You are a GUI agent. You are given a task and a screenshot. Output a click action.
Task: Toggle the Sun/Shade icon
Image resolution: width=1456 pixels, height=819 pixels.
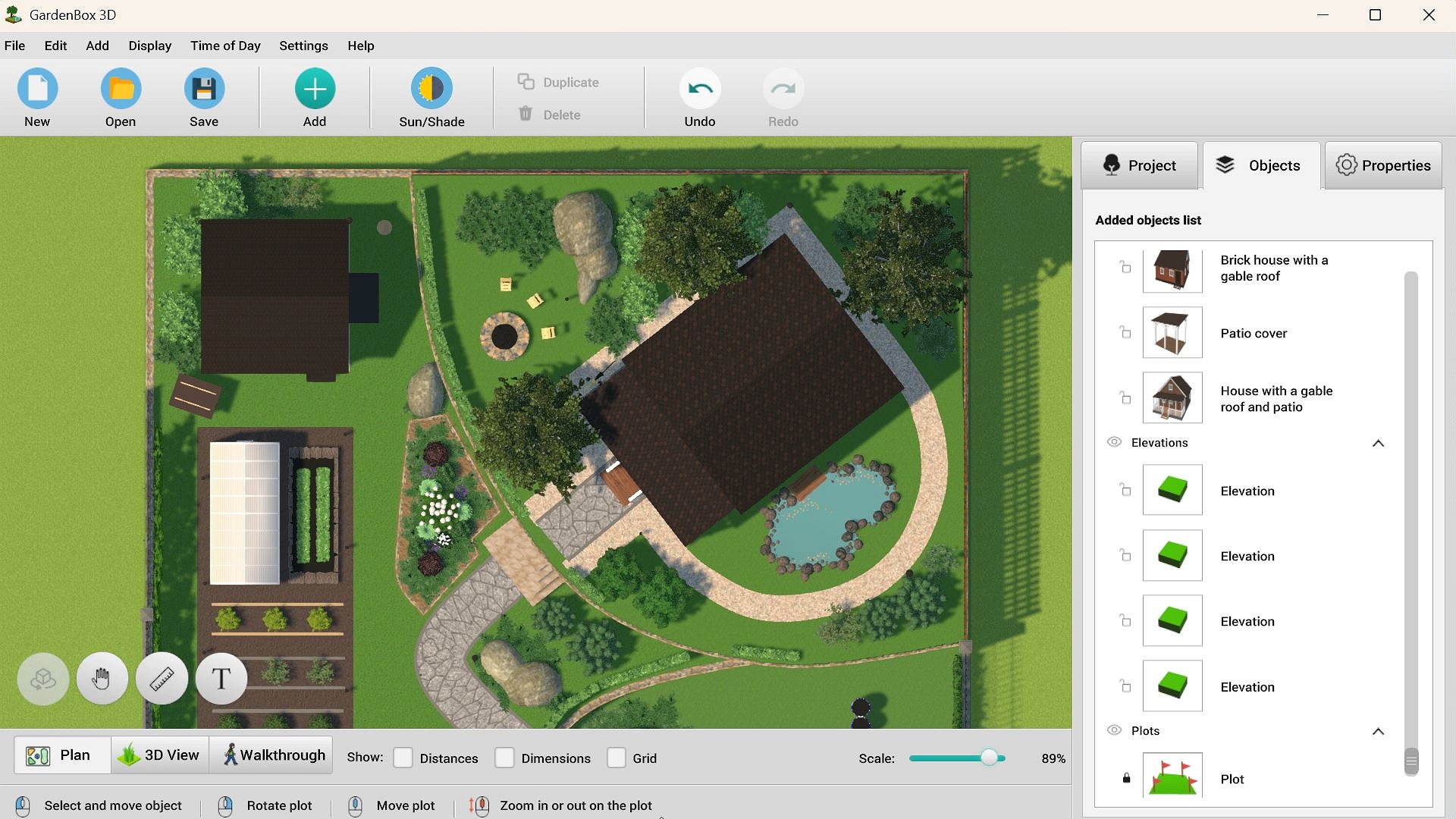click(x=431, y=89)
